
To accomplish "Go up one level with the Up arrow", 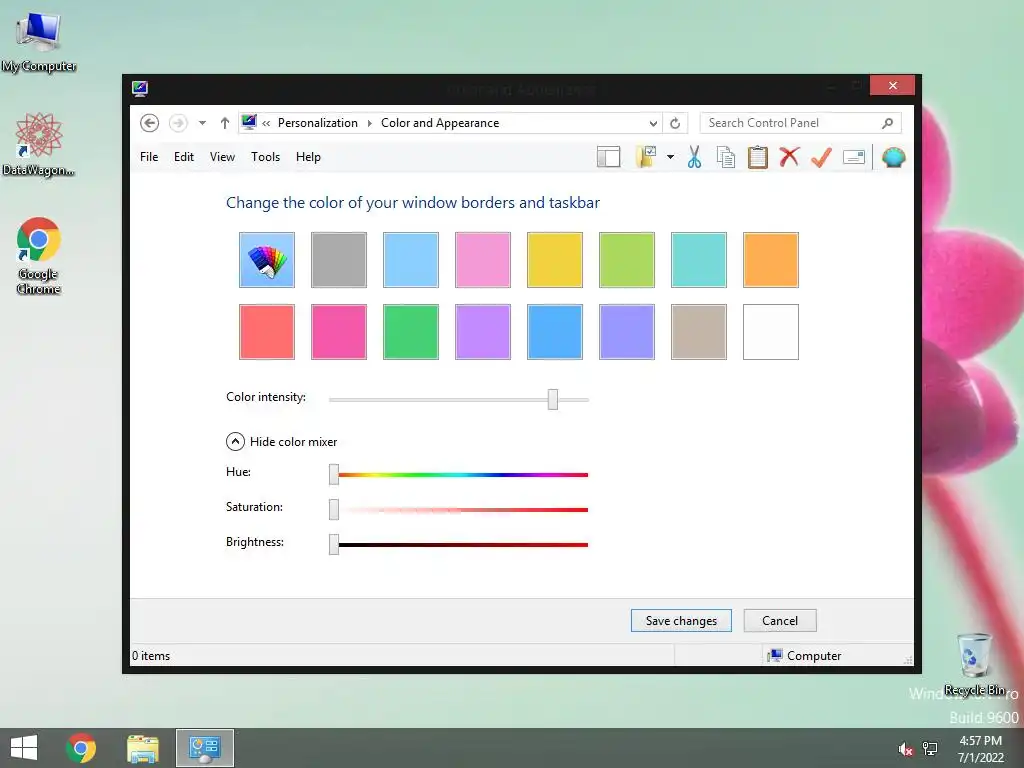I will [x=225, y=123].
